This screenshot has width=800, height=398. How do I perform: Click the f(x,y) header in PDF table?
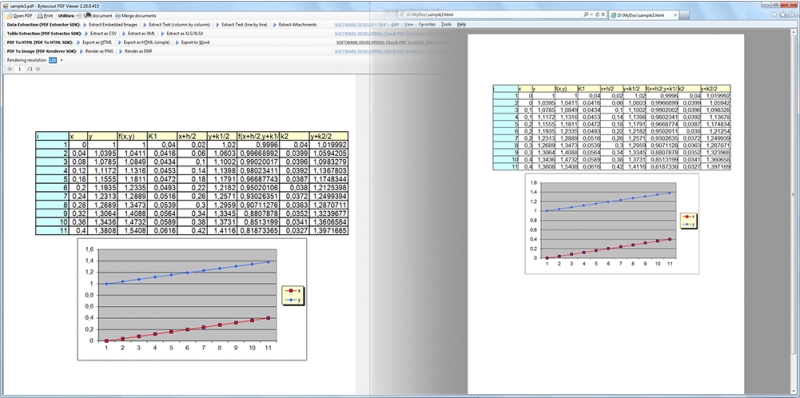[132, 136]
